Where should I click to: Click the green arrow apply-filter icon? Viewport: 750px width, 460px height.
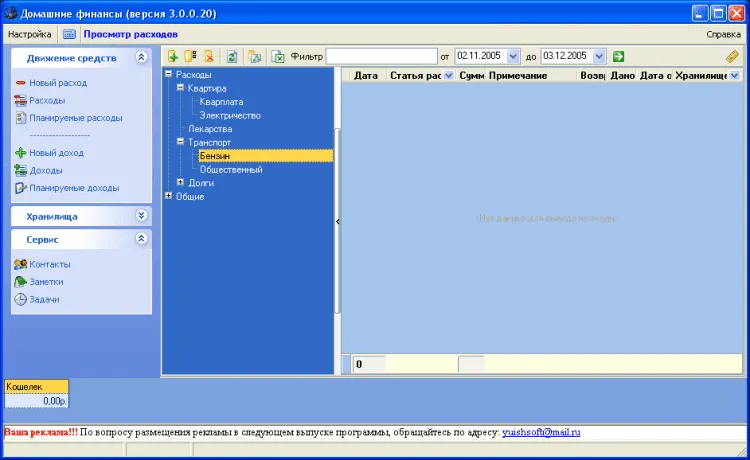point(618,56)
